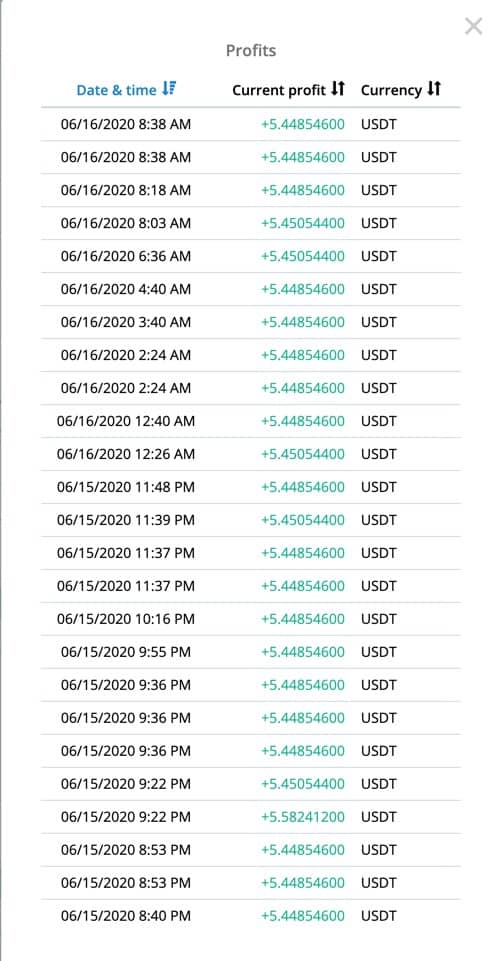
Task: Select the 06/15/2020 9:55 PM row
Action: 251,653
